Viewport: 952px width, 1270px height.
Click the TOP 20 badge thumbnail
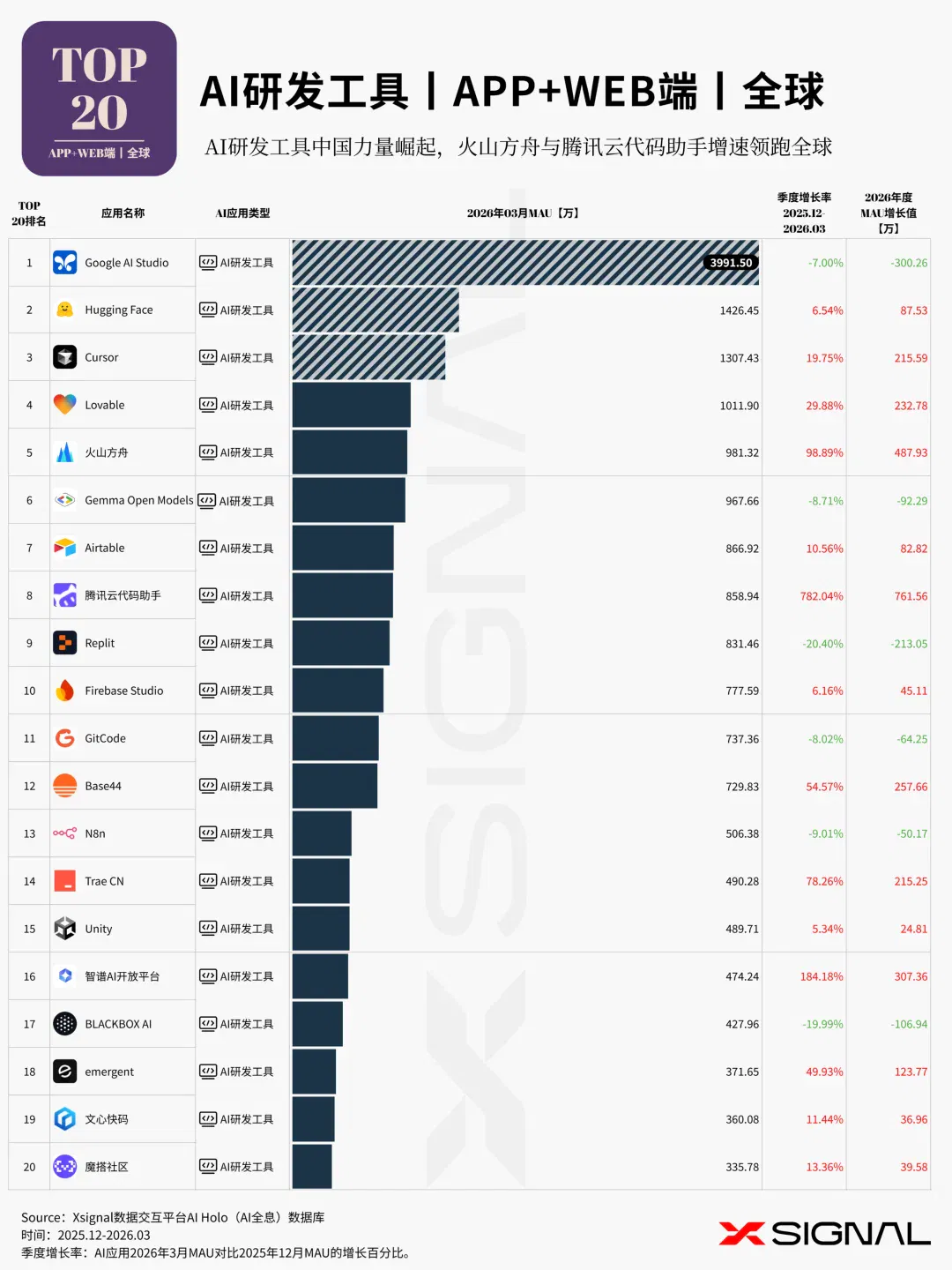(x=99, y=99)
